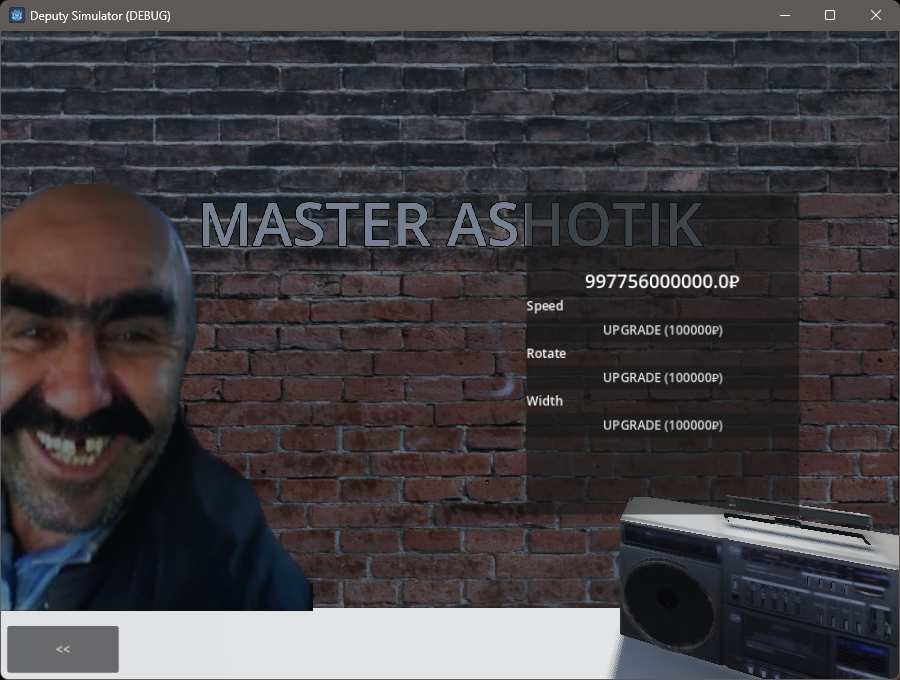Click the Width label
900x680 pixels.
pyautogui.click(x=544, y=401)
